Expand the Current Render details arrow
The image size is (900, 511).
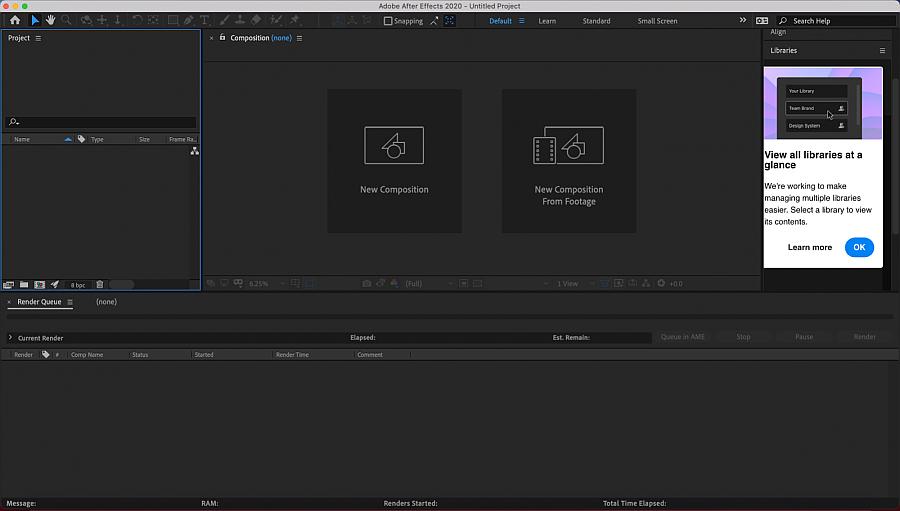(x=10, y=338)
